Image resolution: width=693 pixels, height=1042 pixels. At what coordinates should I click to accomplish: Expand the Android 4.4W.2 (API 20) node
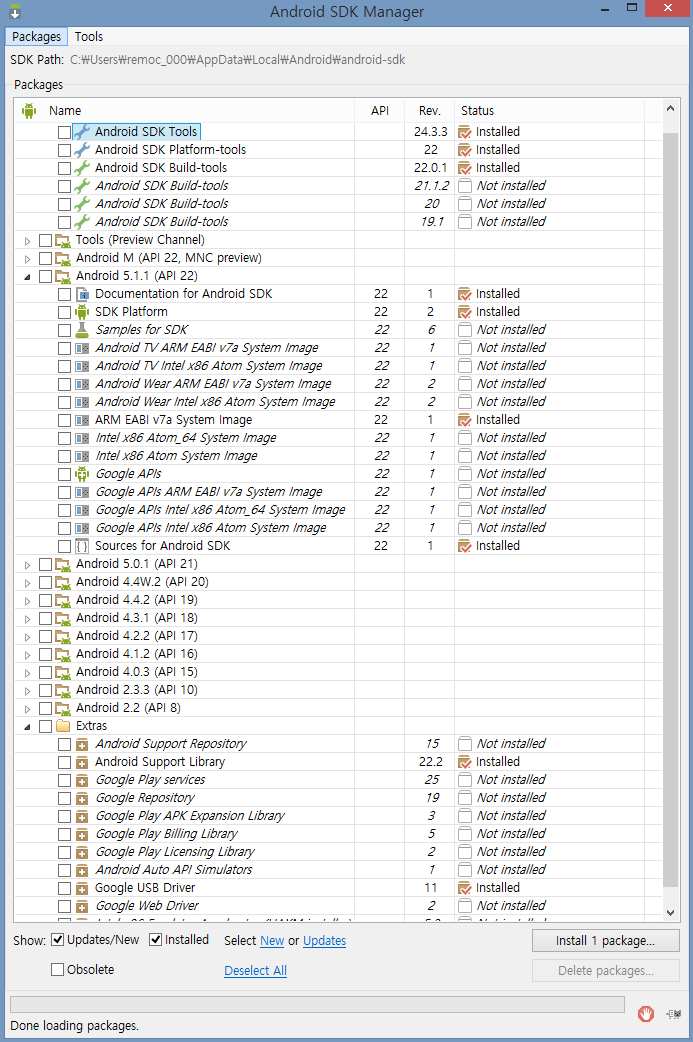tap(27, 583)
